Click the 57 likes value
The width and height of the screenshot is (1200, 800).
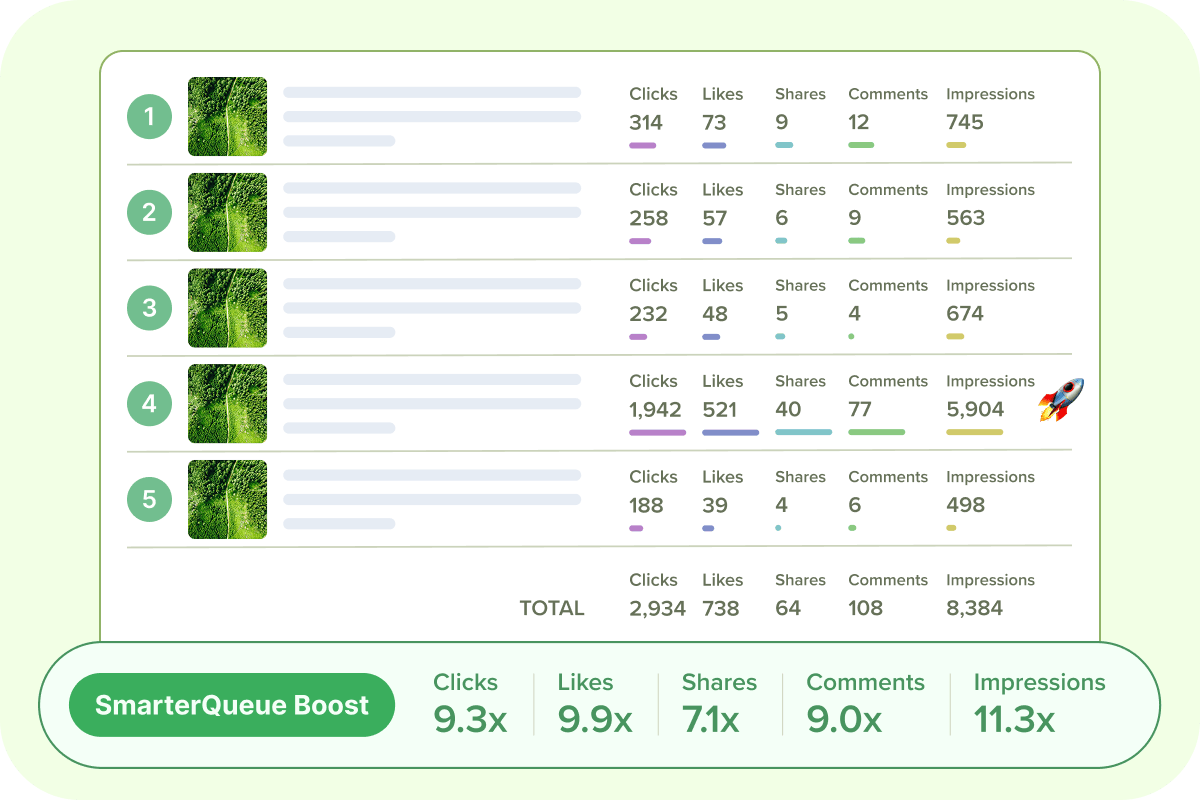click(x=715, y=218)
